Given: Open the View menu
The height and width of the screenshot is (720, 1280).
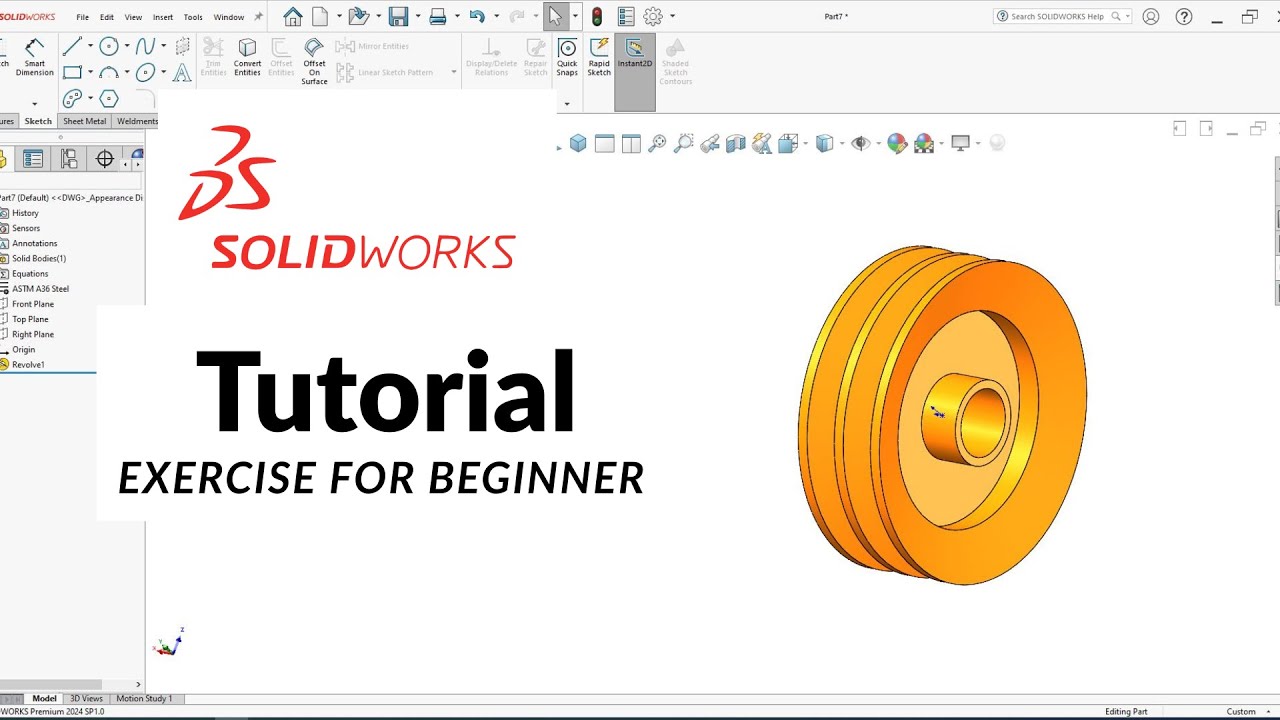Looking at the screenshot, I should (133, 17).
